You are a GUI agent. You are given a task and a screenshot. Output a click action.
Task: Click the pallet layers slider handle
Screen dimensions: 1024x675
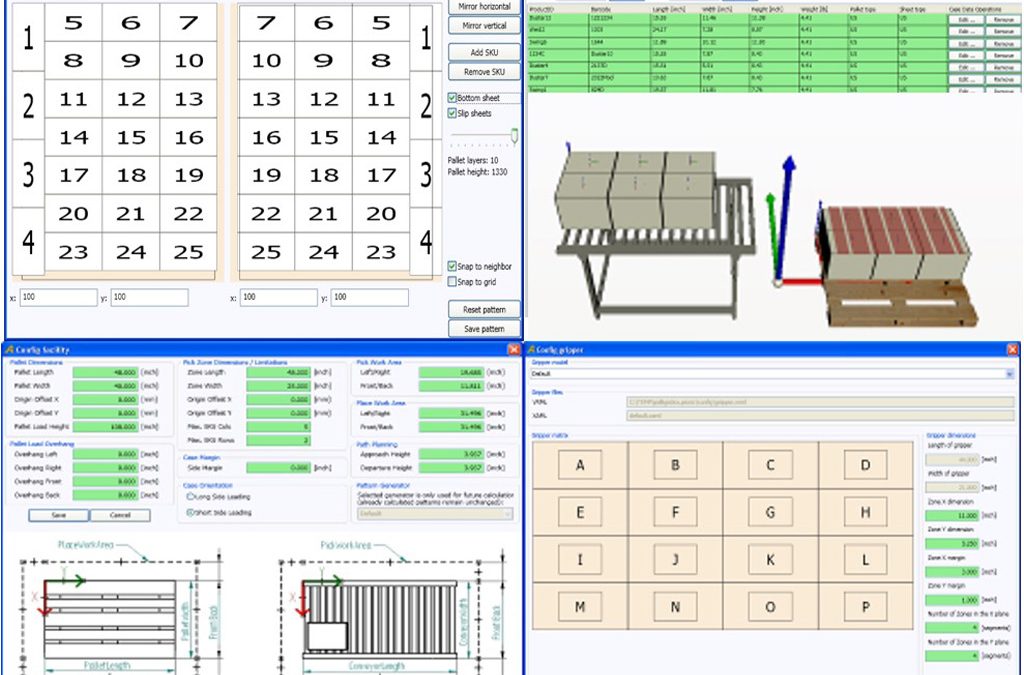pos(515,136)
